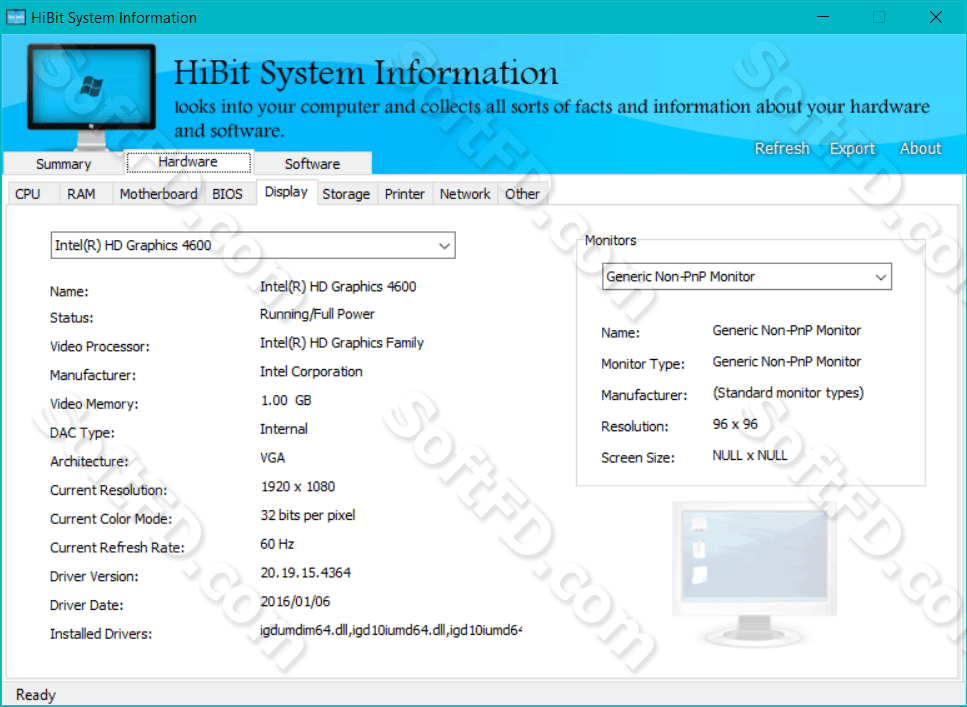Click the '32 bits per pixel' value
The image size is (967, 707).
pyautogui.click(x=308, y=515)
